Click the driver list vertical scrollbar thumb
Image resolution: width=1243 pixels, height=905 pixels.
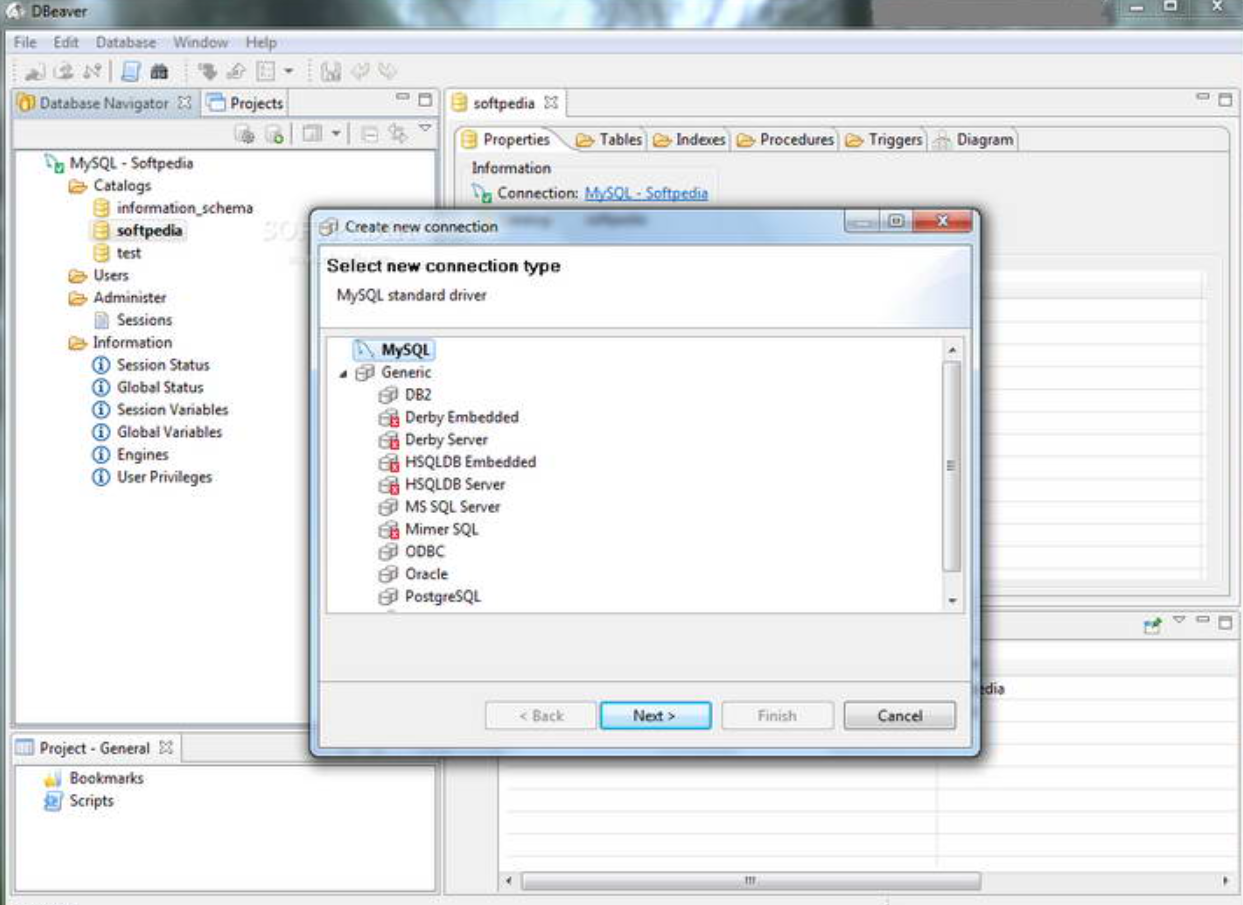[951, 466]
